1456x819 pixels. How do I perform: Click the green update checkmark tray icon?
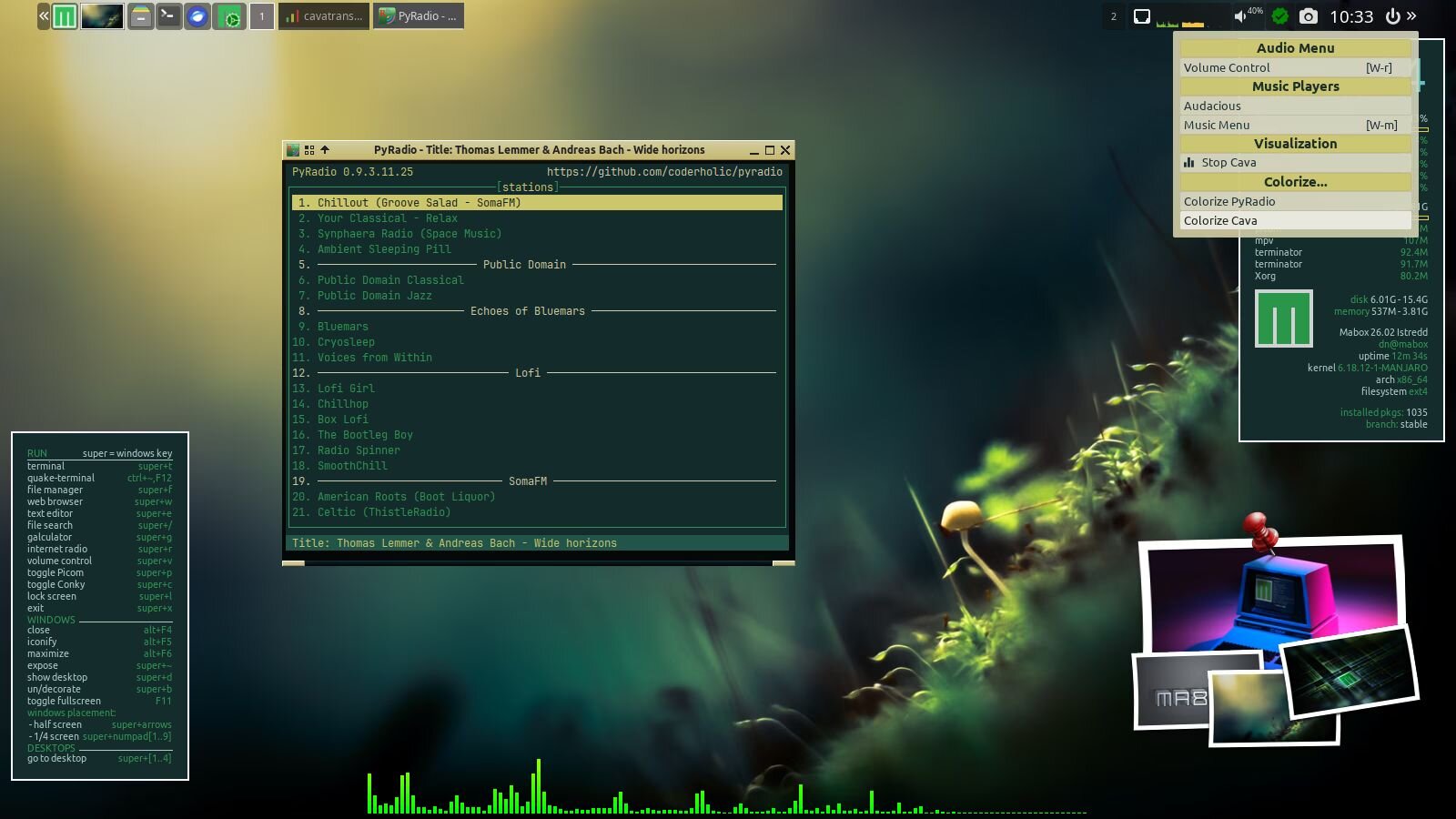click(1280, 16)
